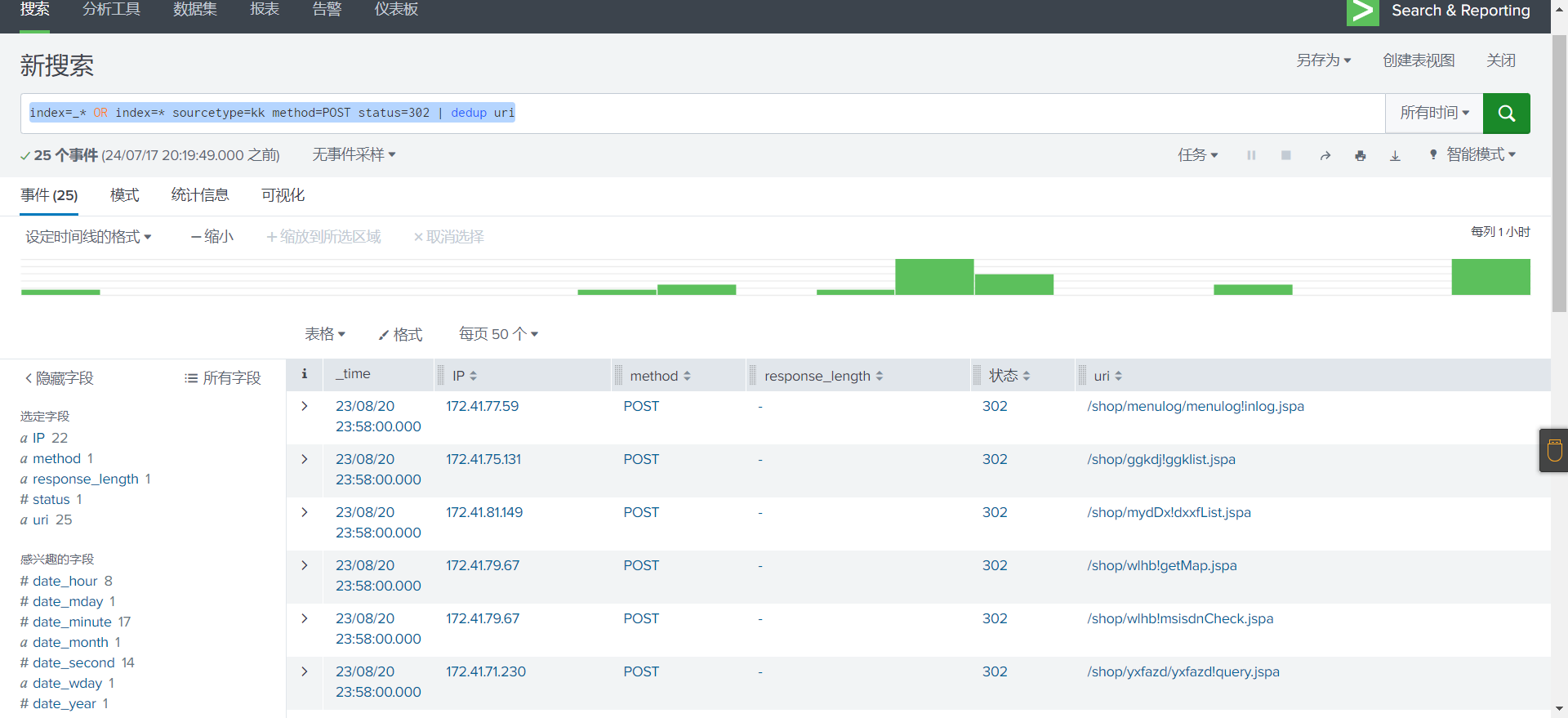The height and width of the screenshot is (718, 1568).
Task: Open the 每页 50 个 dropdown
Action: pos(498,334)
